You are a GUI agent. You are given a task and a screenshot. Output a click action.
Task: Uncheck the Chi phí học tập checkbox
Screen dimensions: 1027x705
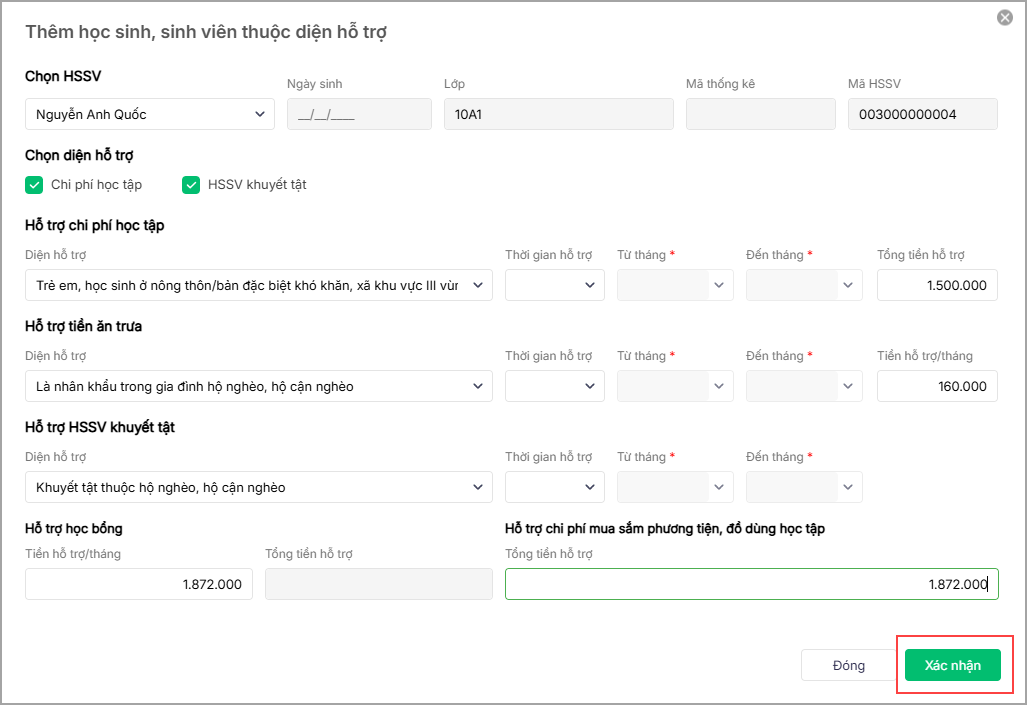(34, 185)
